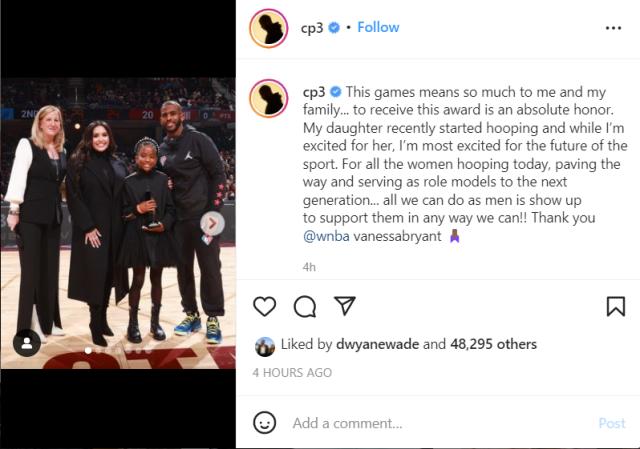Submit comment with Post button
This screenshot has height=449, width=640.
611,423
